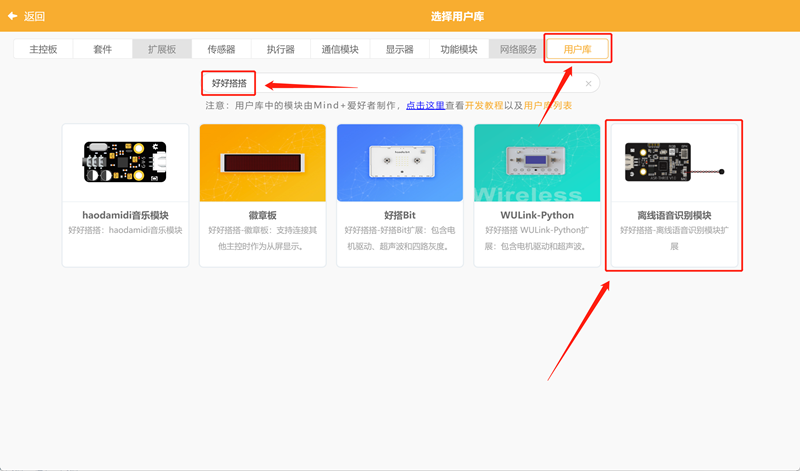Switch to the 通信模块 tab
The height and width of the screenshot is (471, 800).
pos(340,49)
